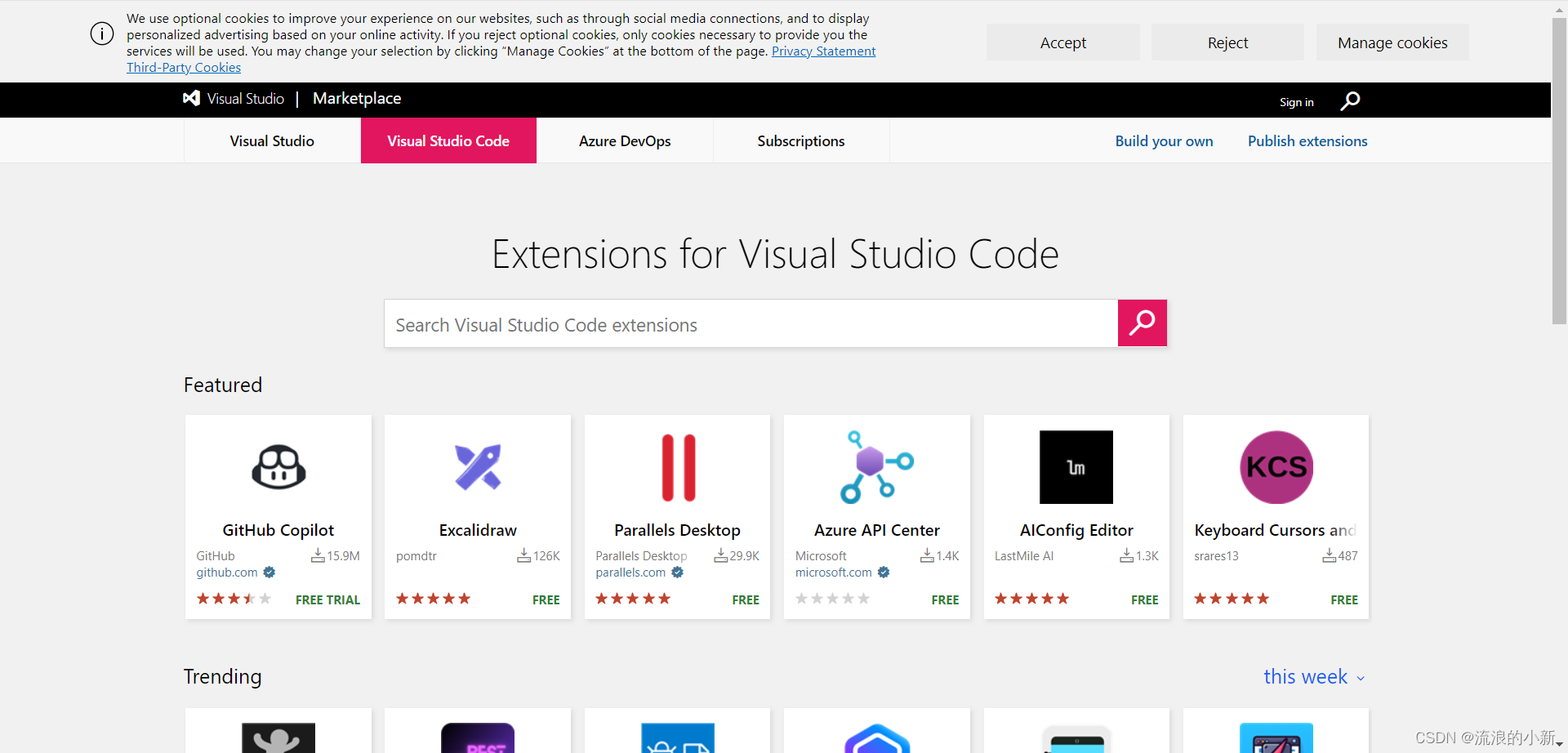1568x753 pixels.
Task: Click the verified badge next to github.com
Action: click(269, 573)
